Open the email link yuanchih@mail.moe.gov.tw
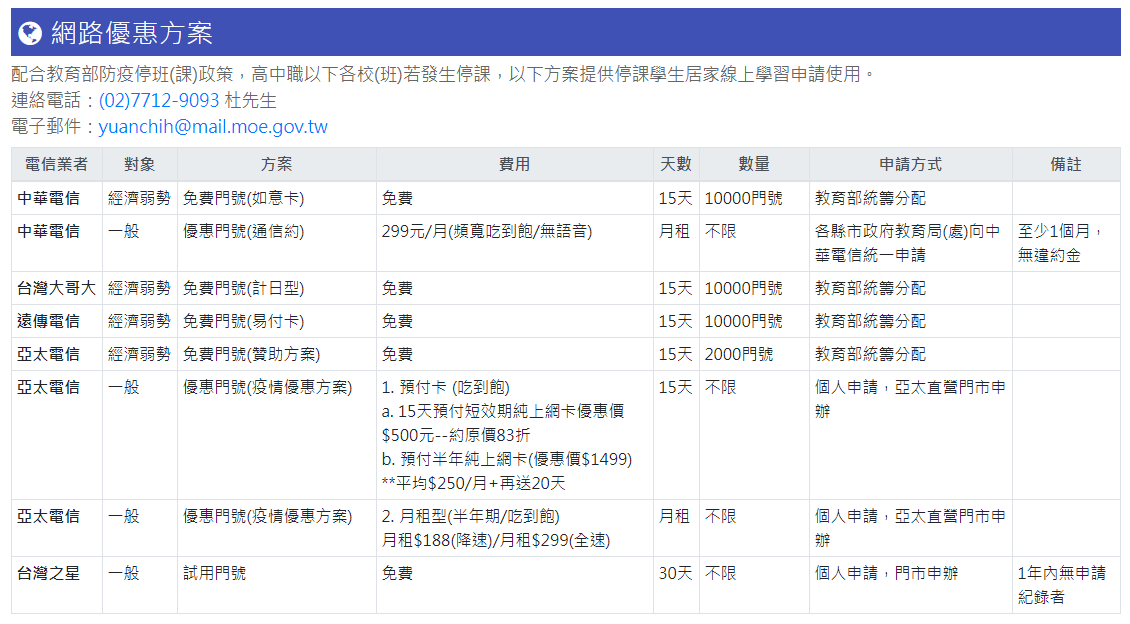1130x624 pixels. pyautogui.click(x=213, y=127)
